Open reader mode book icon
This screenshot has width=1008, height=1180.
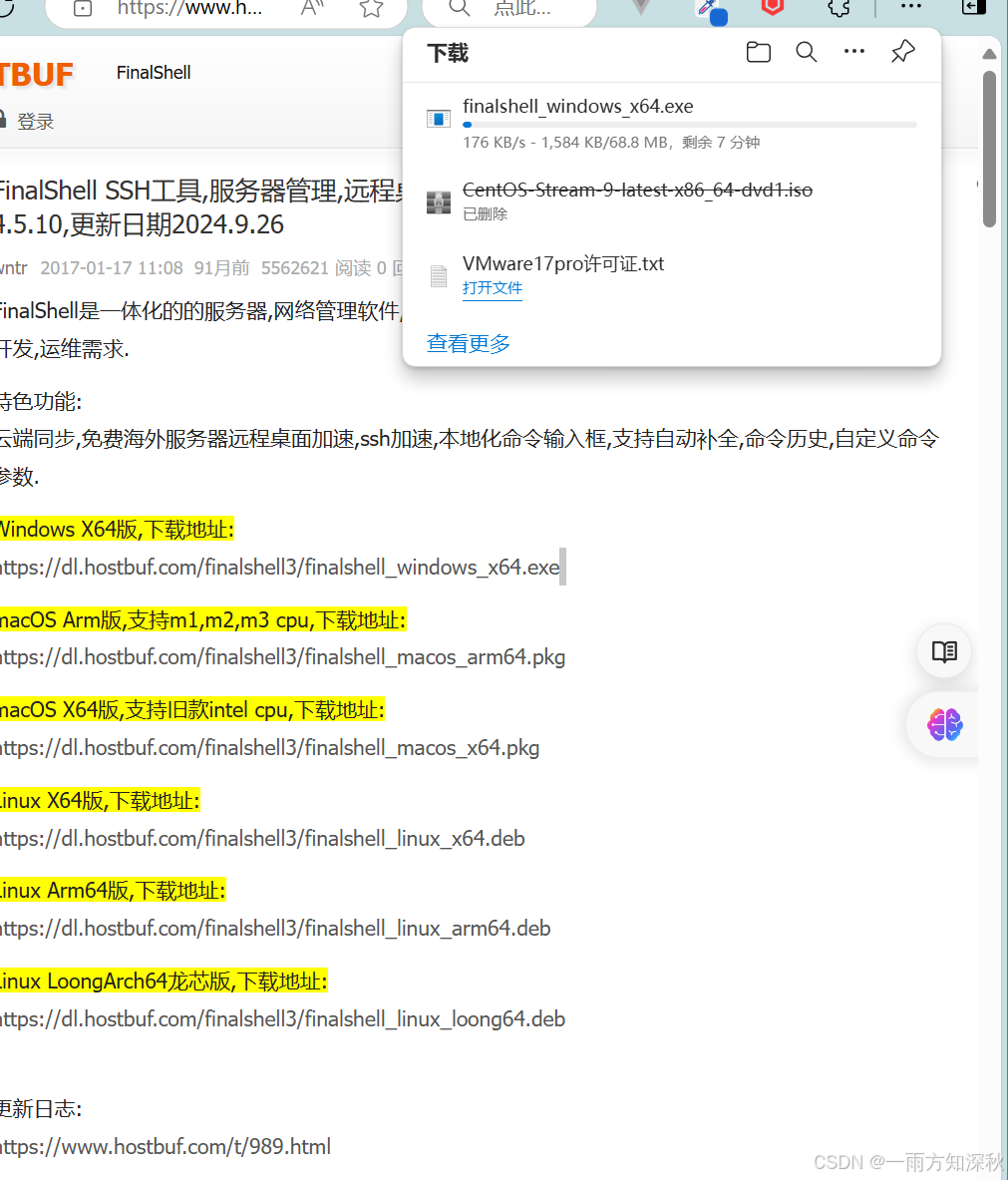944,651
